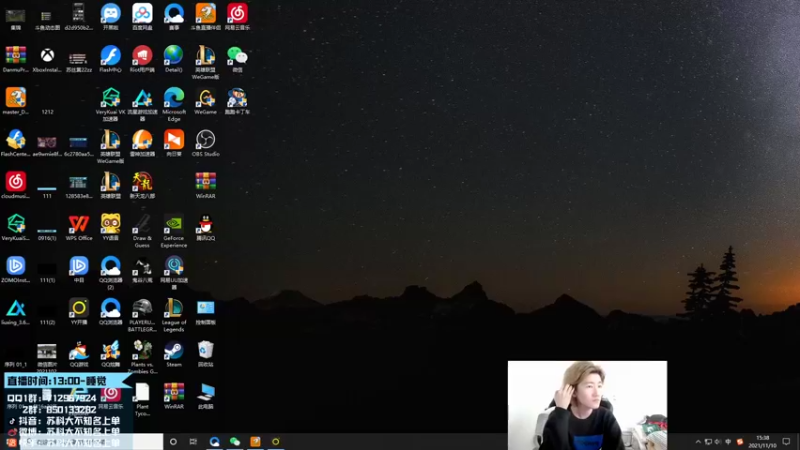Screen dimensions: 800x450
Task: Click the Sogou input tray icon
Action: click(740, 442)
